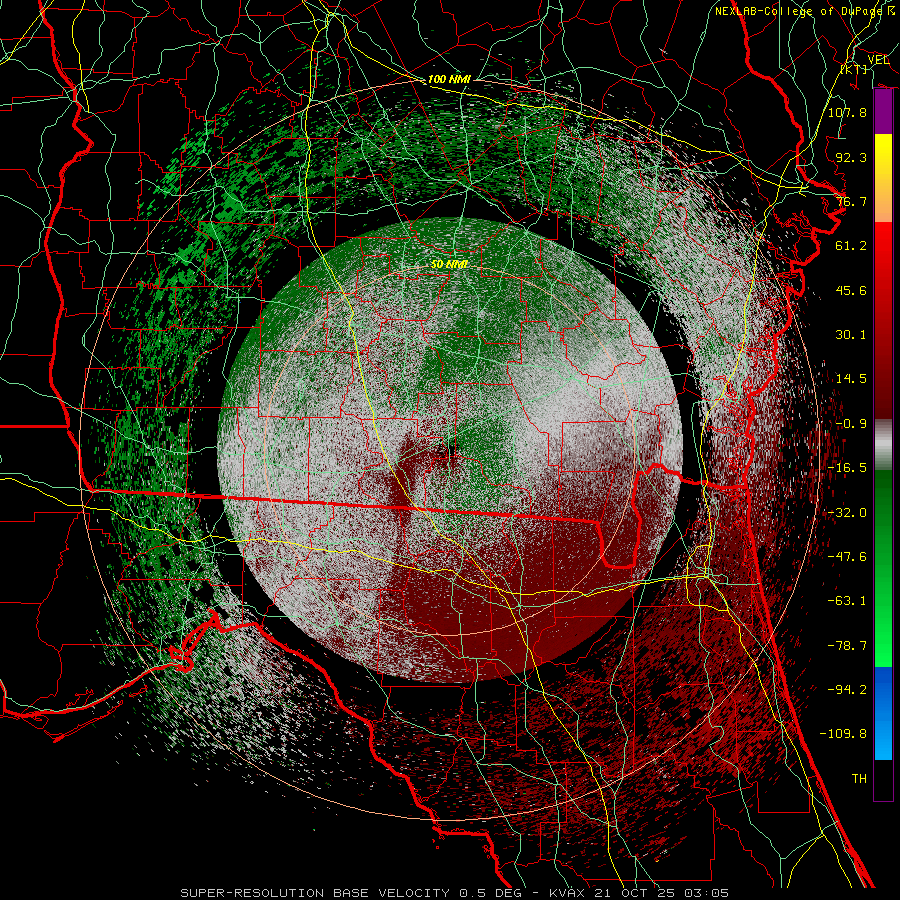Click the 30.1 legend value

851,335
